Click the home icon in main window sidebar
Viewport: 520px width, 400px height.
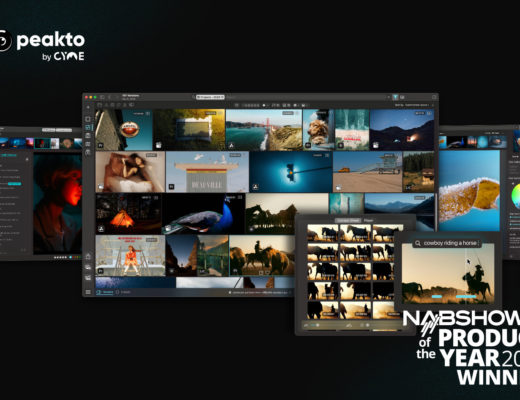click(88, 256)
